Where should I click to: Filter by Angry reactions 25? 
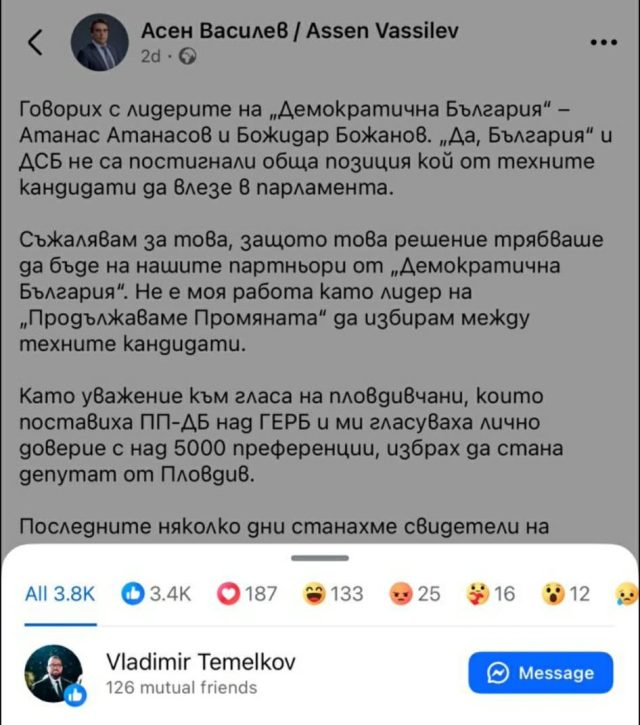point(414,594)
